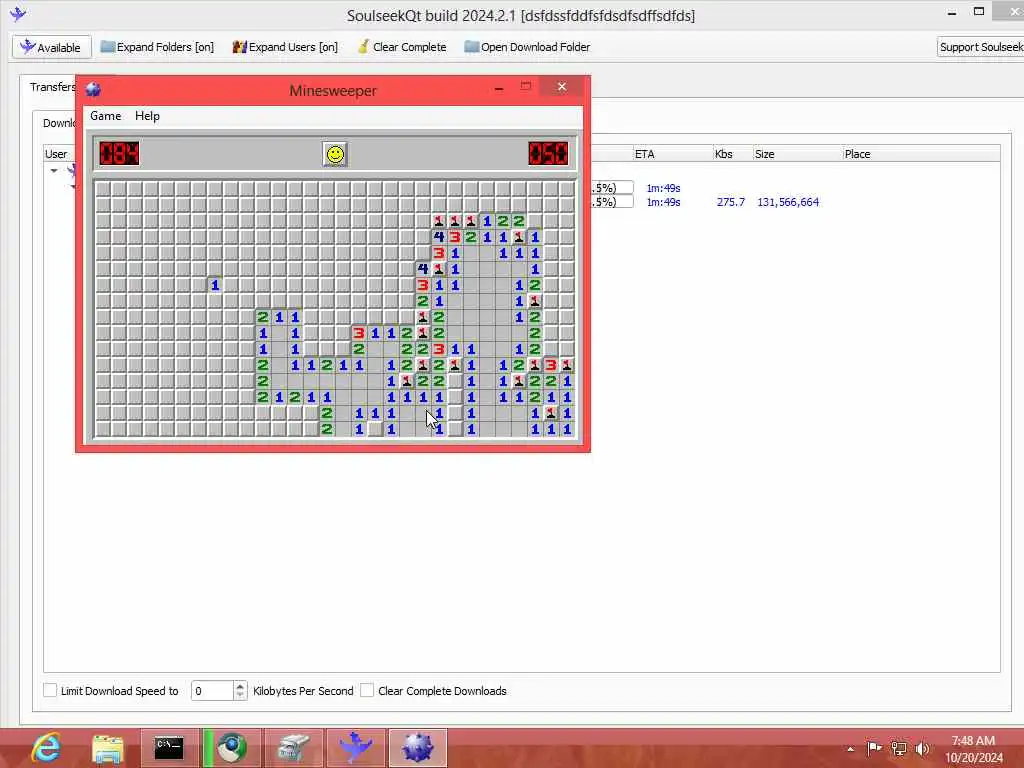Open the Action Center flag tray icon
1024x768 pixels.
(x=874, y=748)
